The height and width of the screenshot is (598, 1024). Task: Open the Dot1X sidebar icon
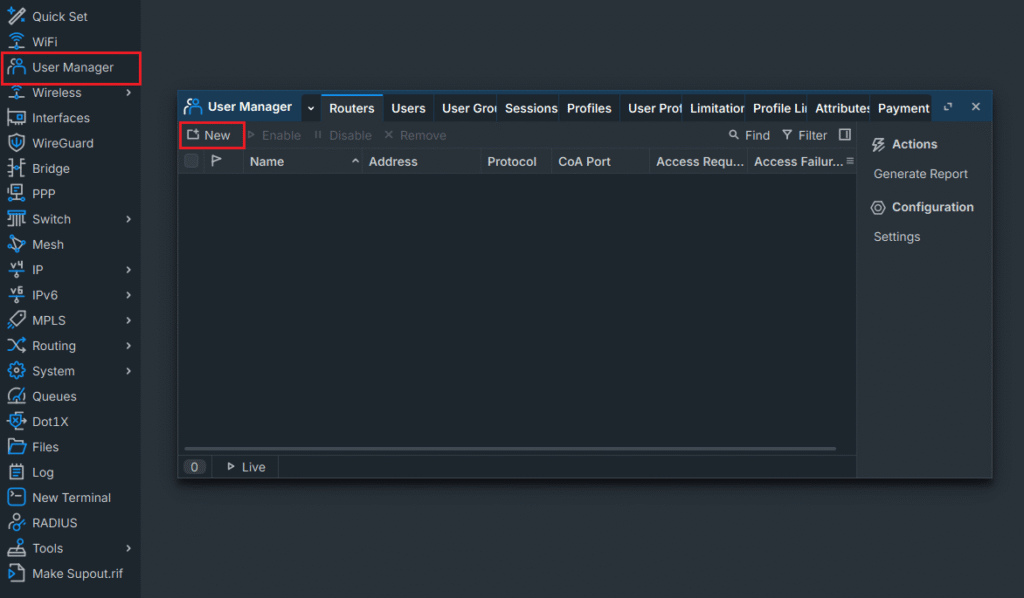click(x=16, y=422)
